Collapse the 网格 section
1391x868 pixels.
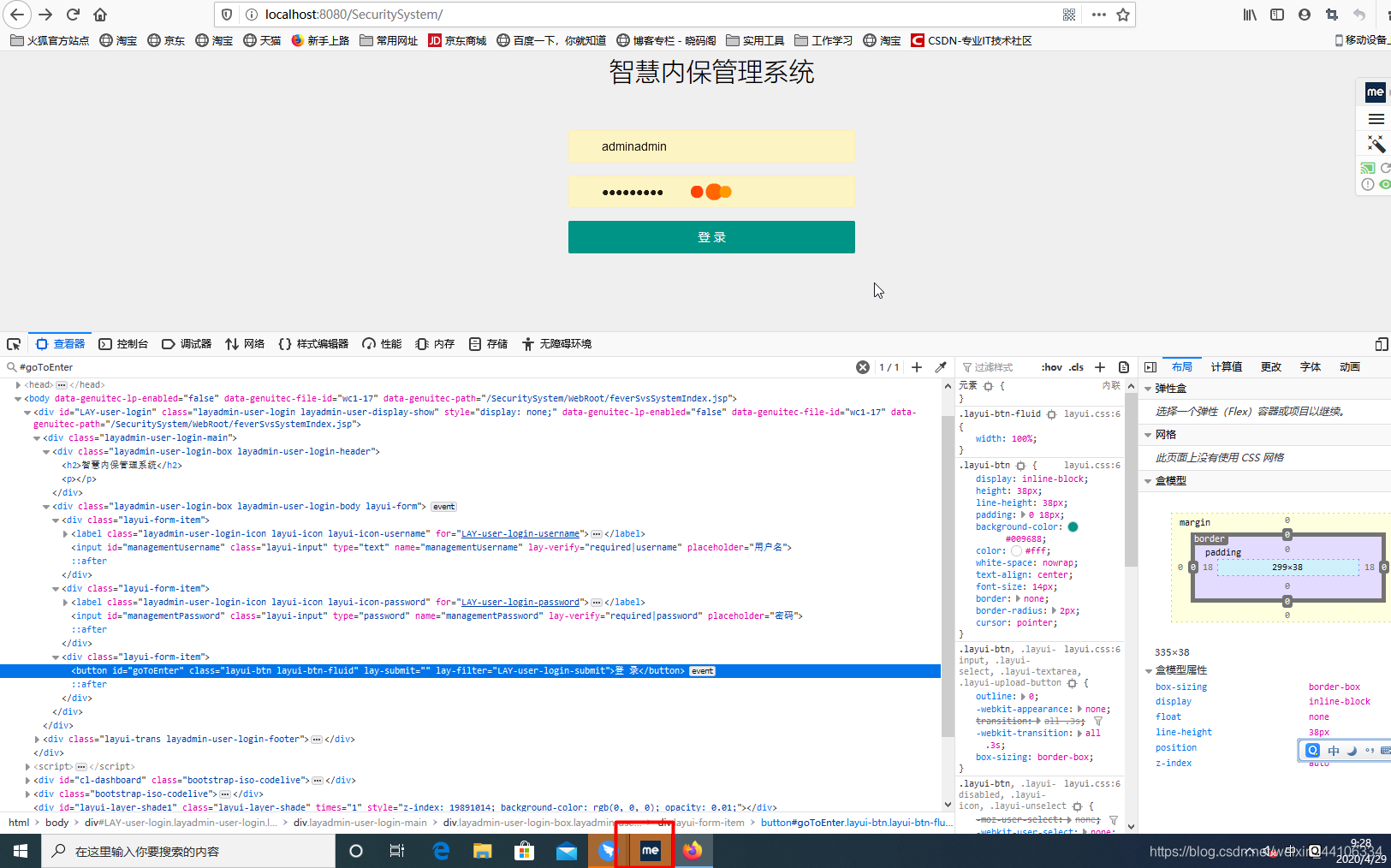coord(1148,435)
